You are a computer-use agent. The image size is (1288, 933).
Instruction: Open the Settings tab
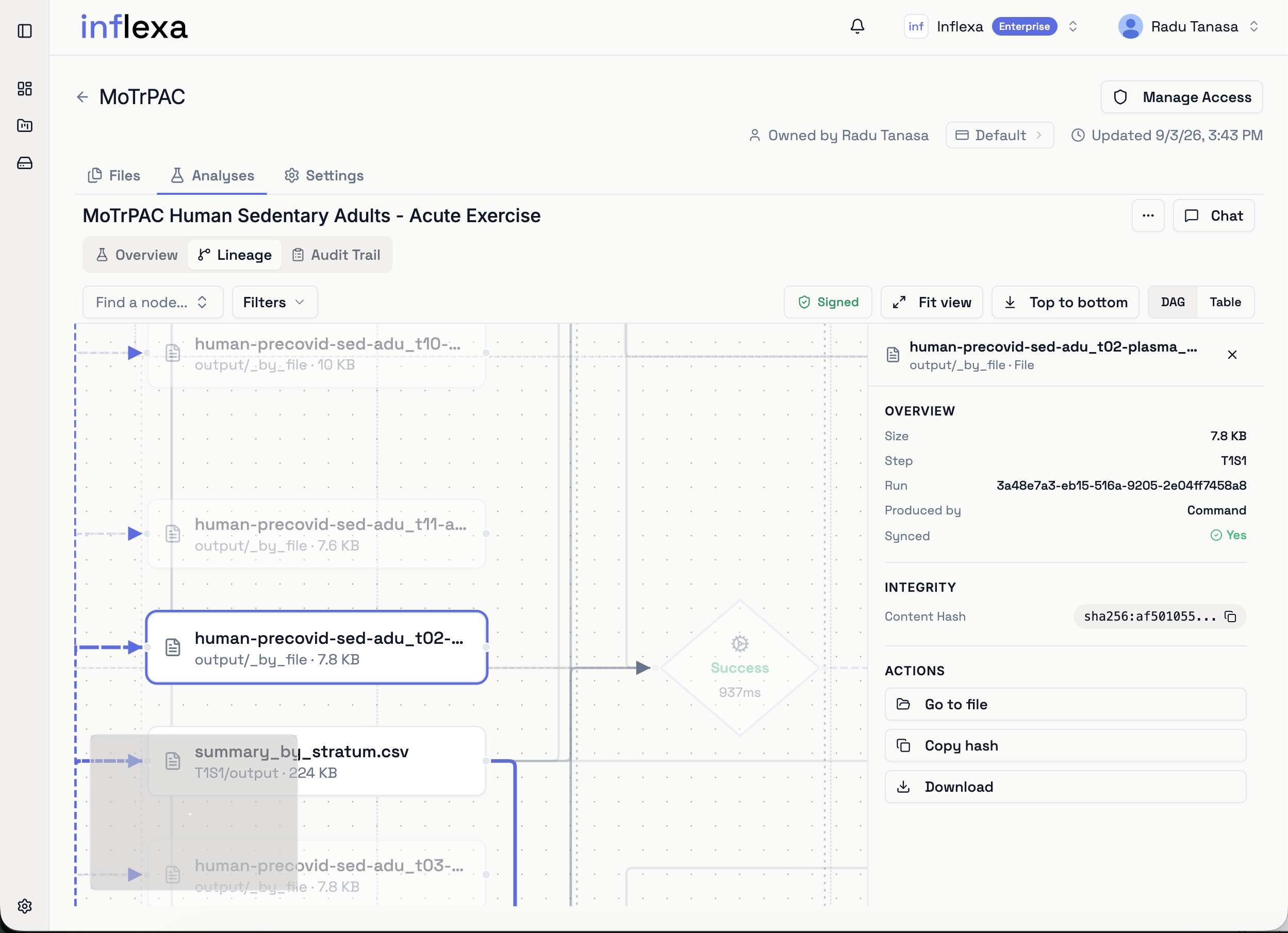pos(324,175)
